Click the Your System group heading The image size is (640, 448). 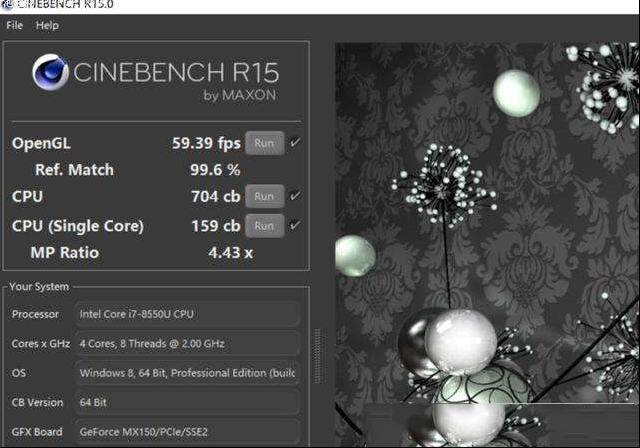tap(39, 286)
